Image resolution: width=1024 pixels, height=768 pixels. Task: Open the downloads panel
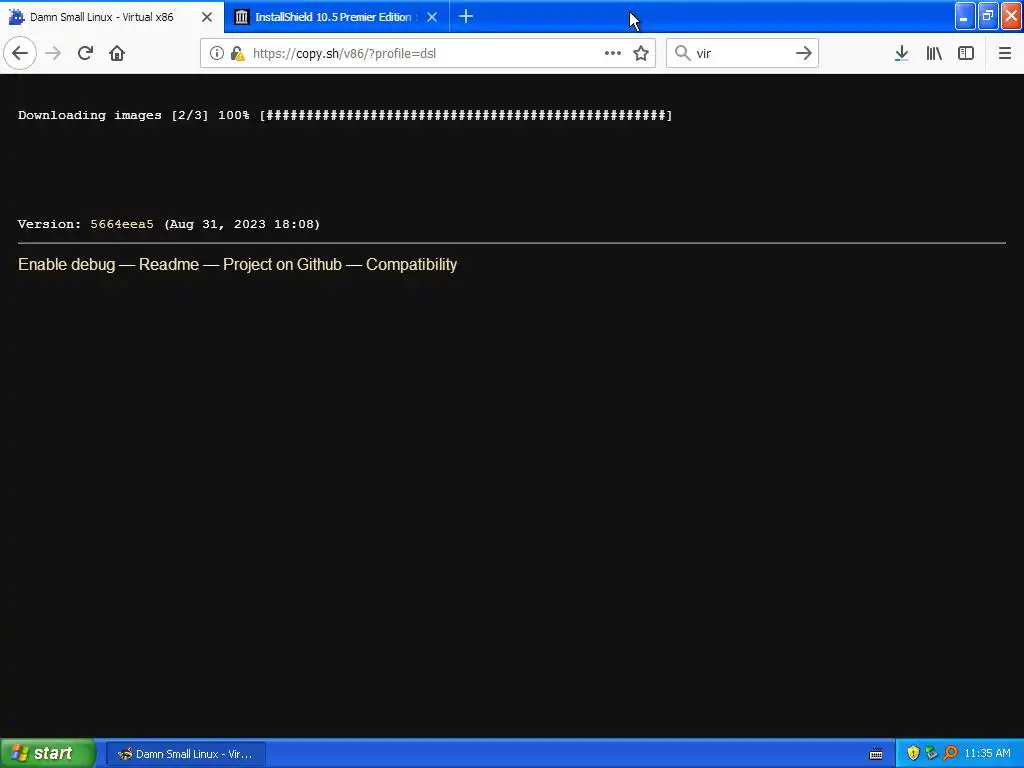click(x=902, y=53)
